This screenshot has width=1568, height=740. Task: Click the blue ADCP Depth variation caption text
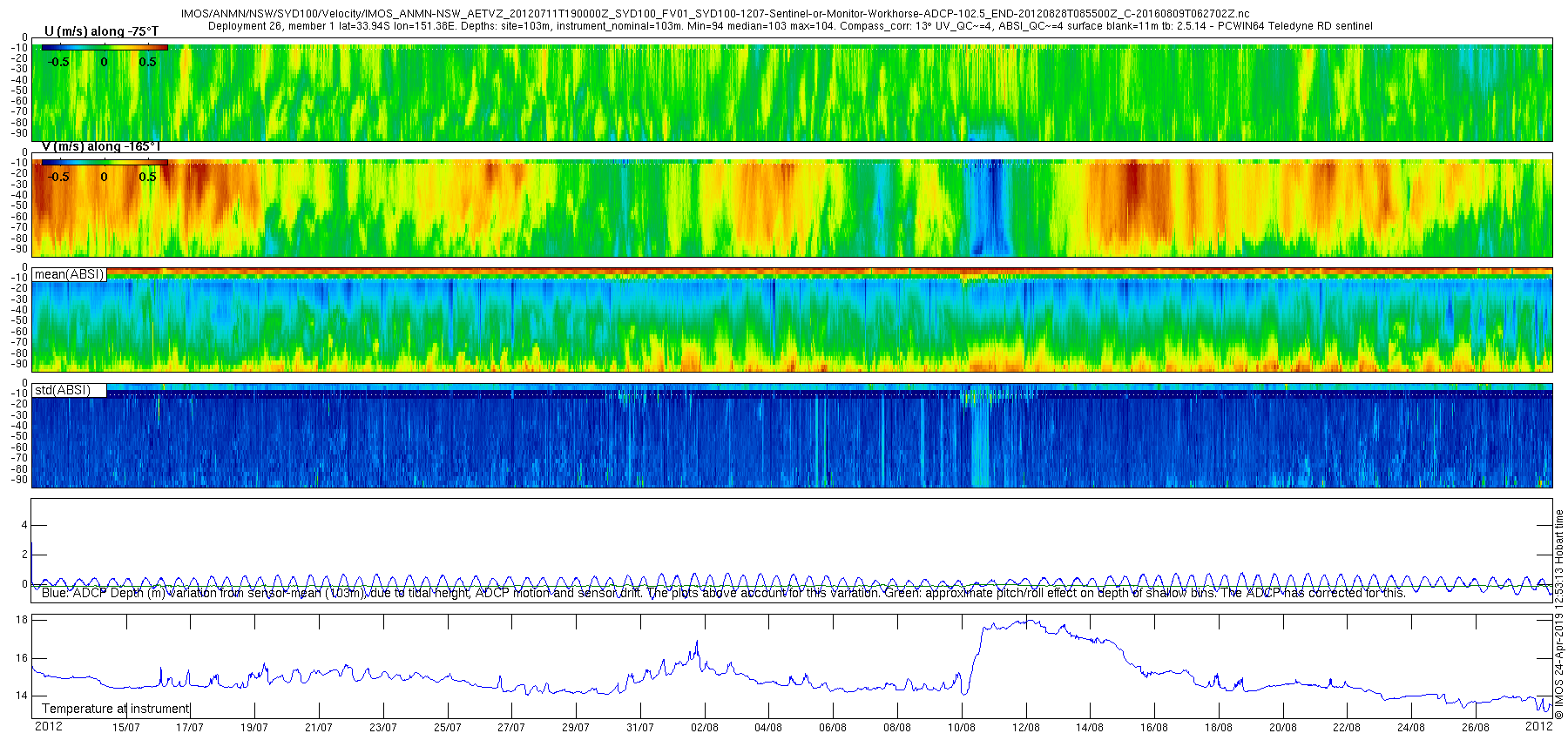723,593
